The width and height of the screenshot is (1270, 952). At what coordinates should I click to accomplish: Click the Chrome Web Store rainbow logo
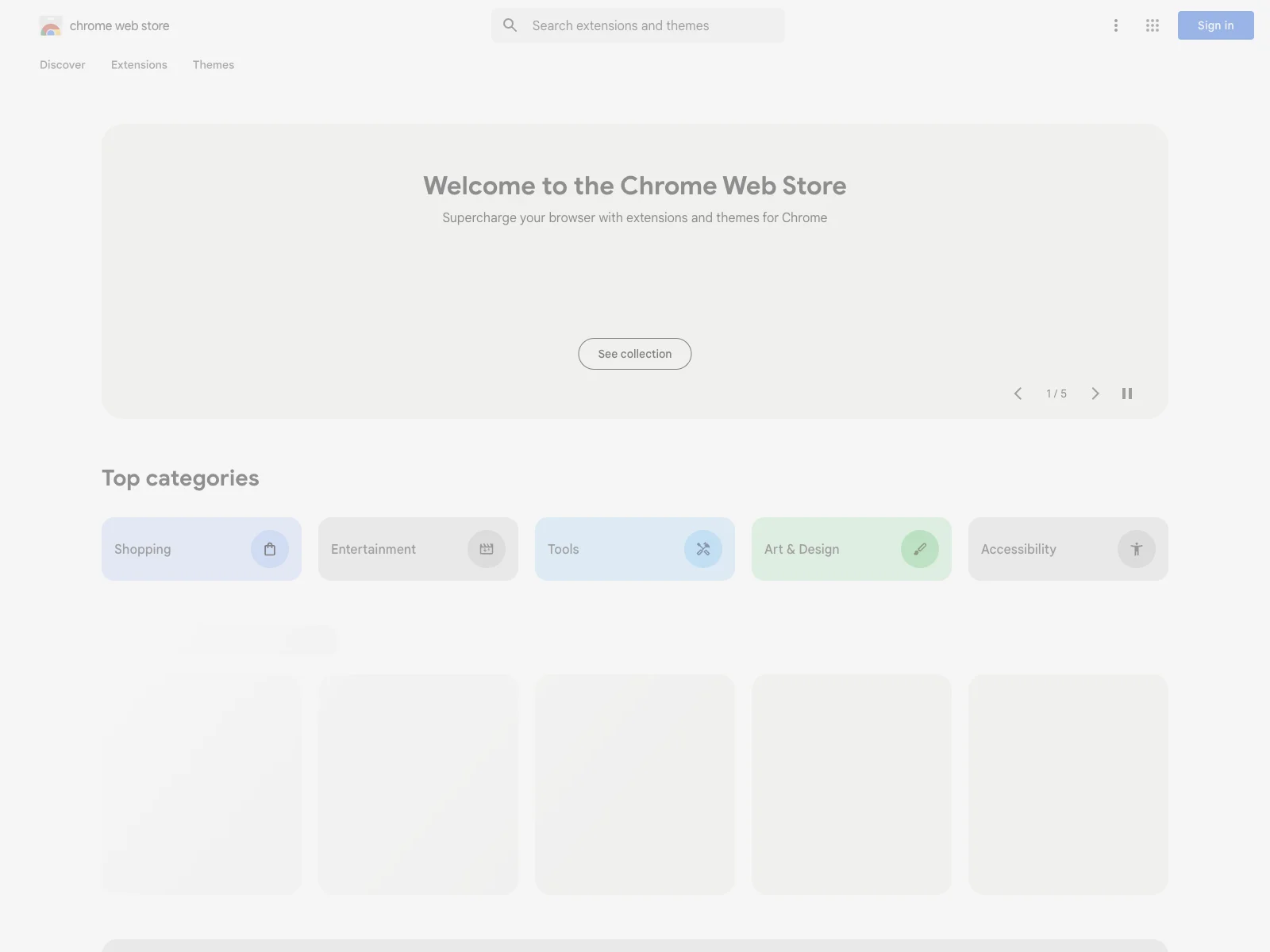click(51, 26)
